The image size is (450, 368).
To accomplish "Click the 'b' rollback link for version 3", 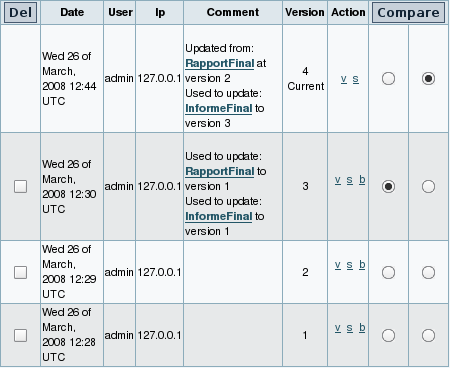I will click(x=362, y=180).
